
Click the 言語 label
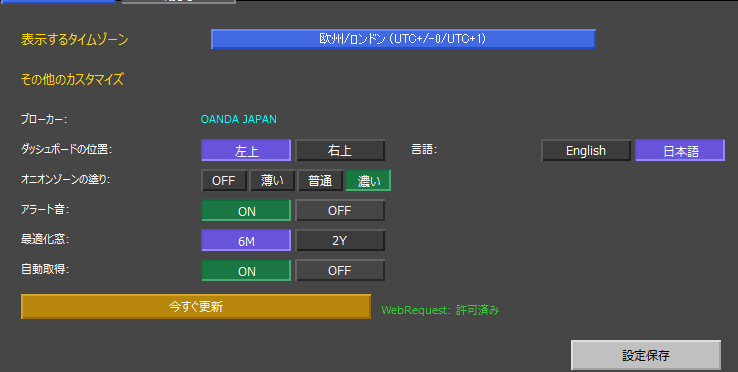pyautogui.click(x=424, y=149)
